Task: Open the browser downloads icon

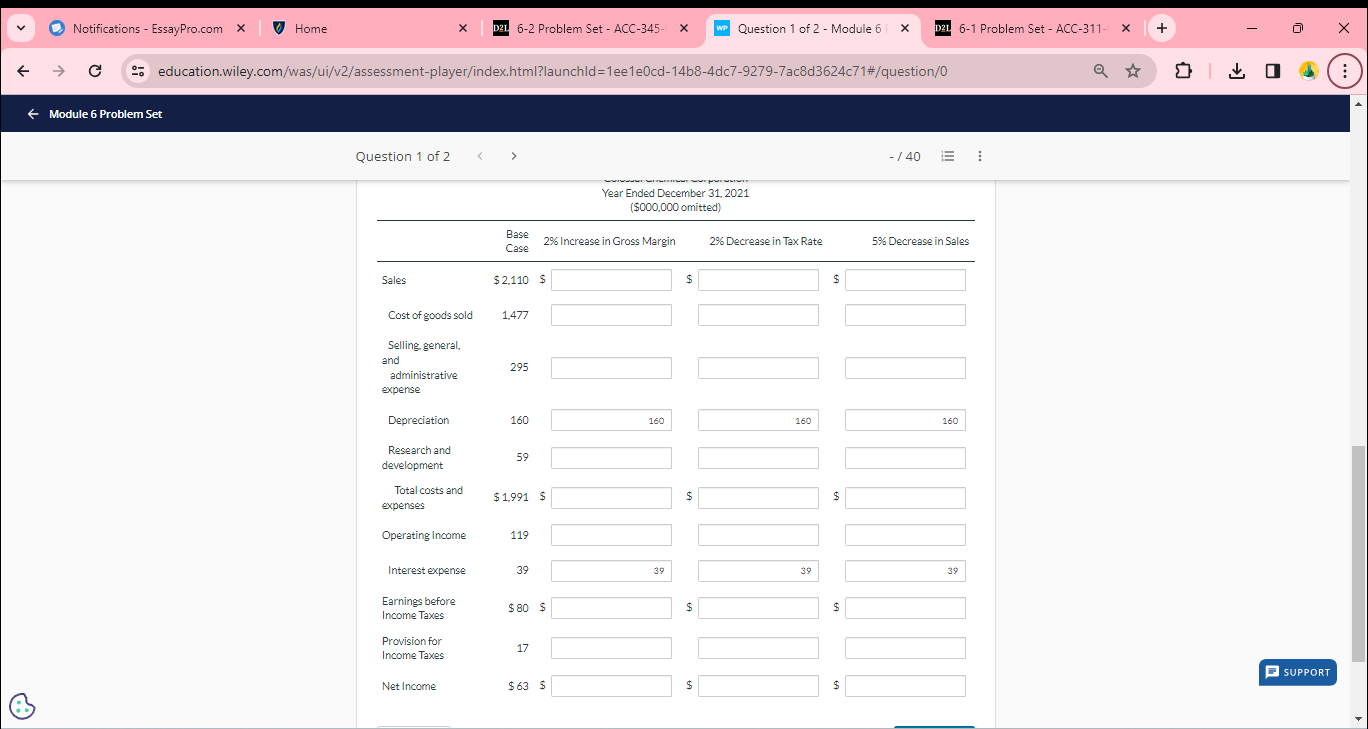Action: pos(1237,71)
